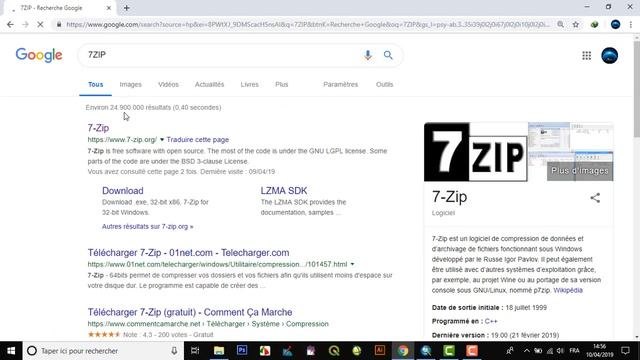Screen dimensions: 640x360
Task: Select the Tous tab
Action: point(96,84)
